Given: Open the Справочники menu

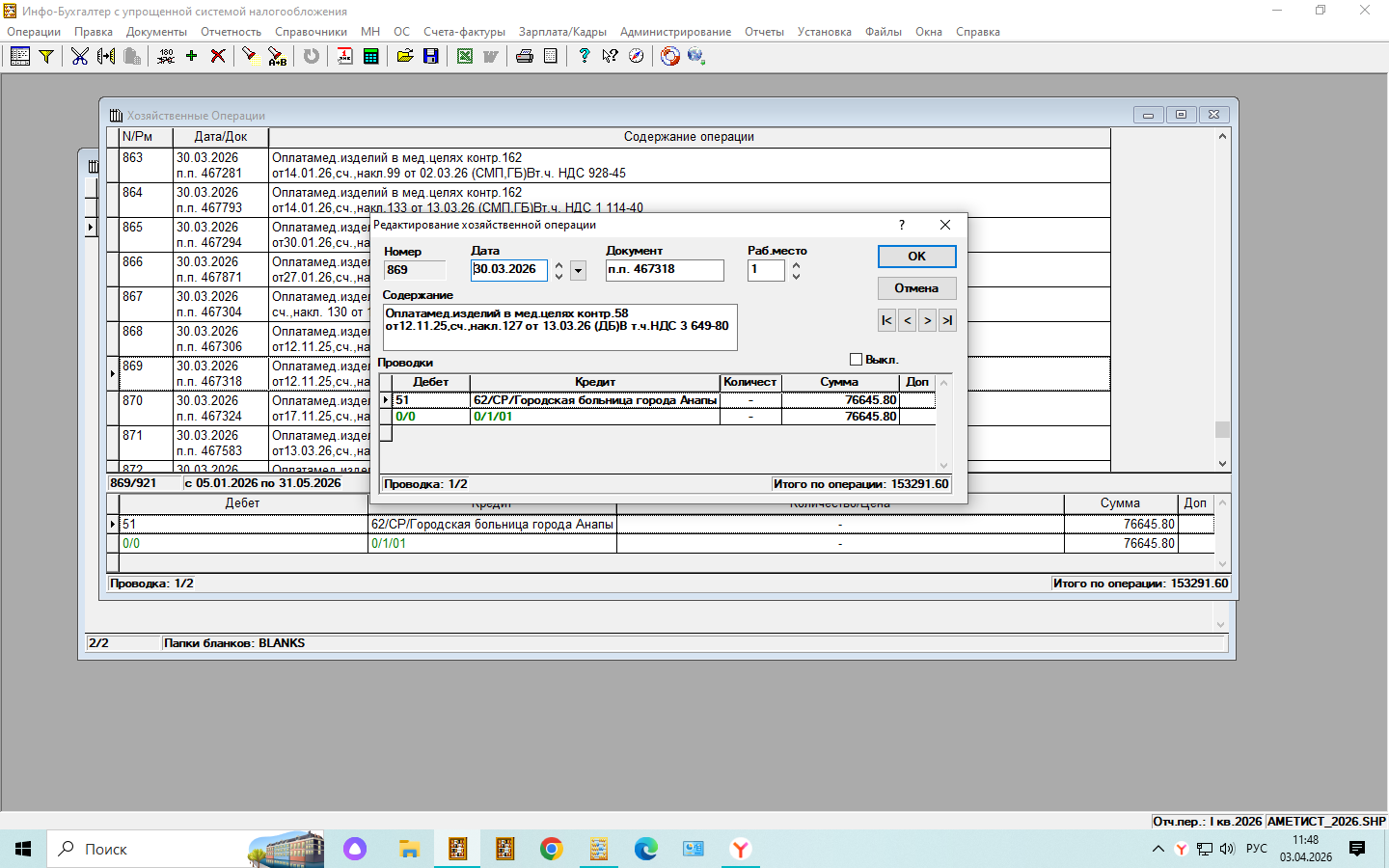Looking at the screenshot, I should 311,32.
